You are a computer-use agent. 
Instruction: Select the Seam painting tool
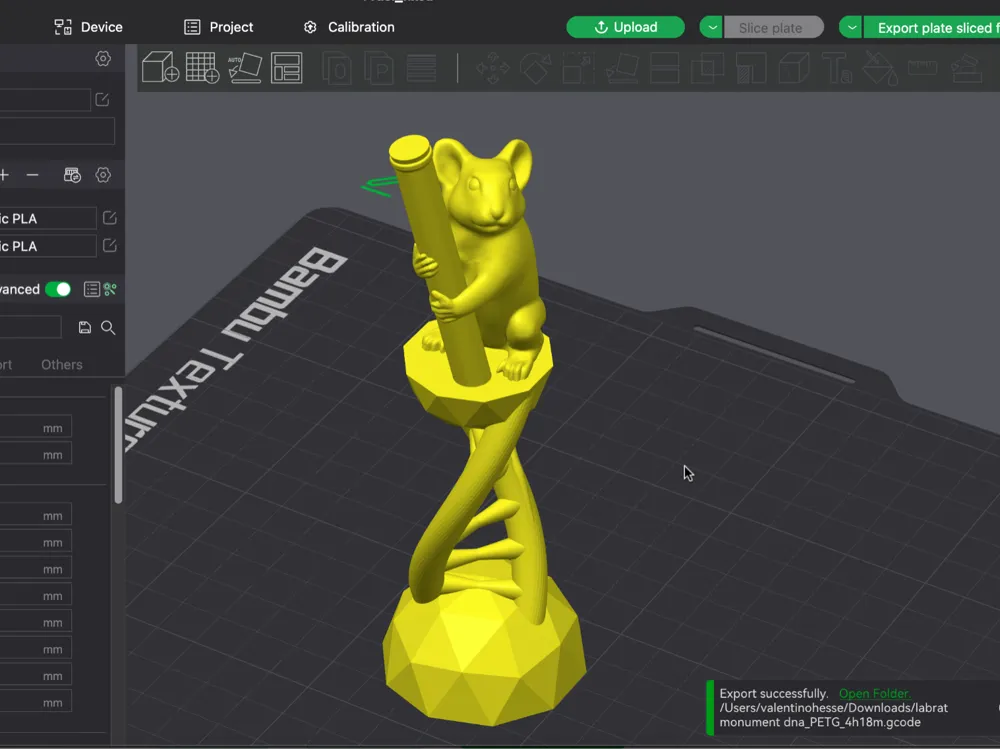pos(794,68)
